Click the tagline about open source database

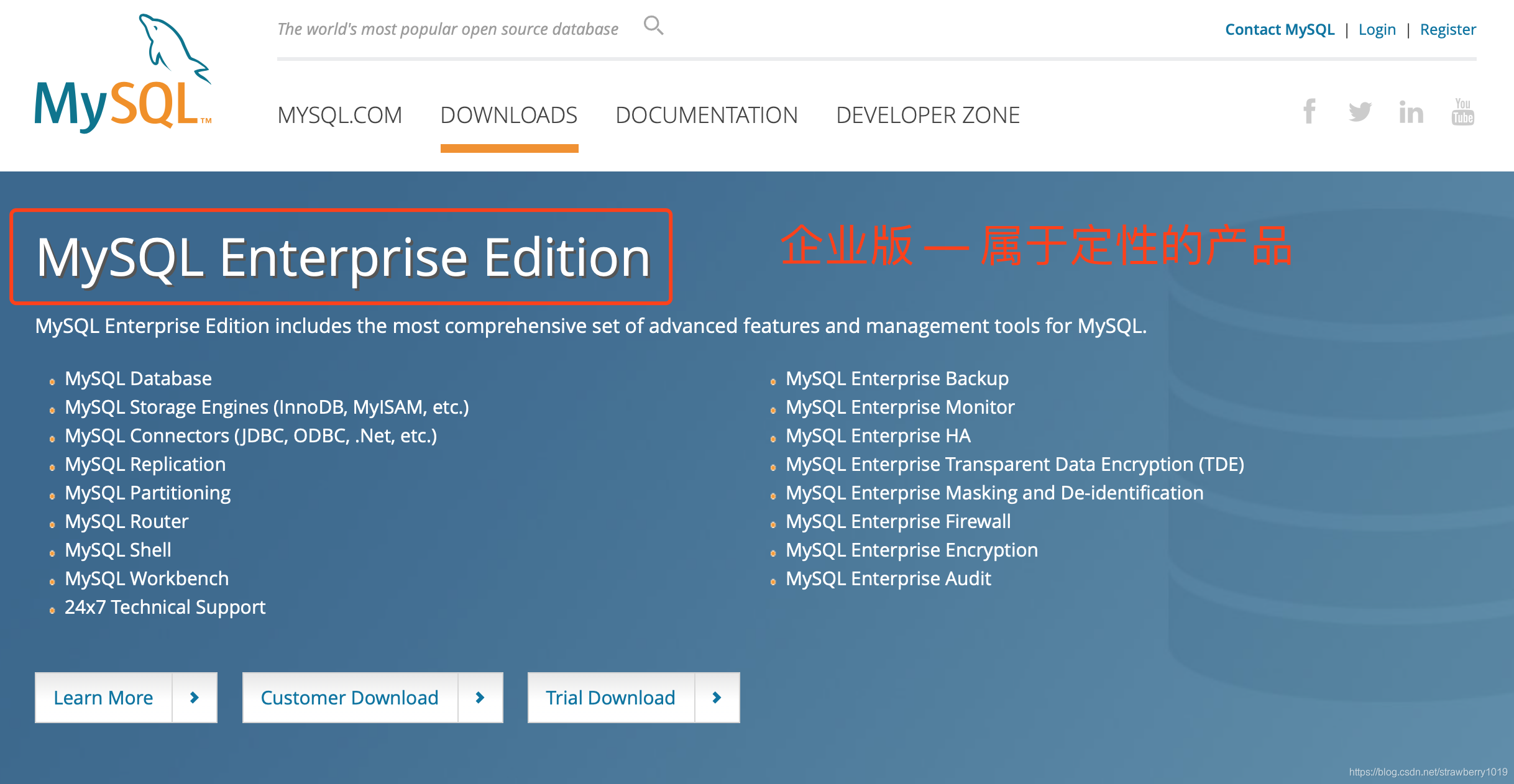coord(447,29)
